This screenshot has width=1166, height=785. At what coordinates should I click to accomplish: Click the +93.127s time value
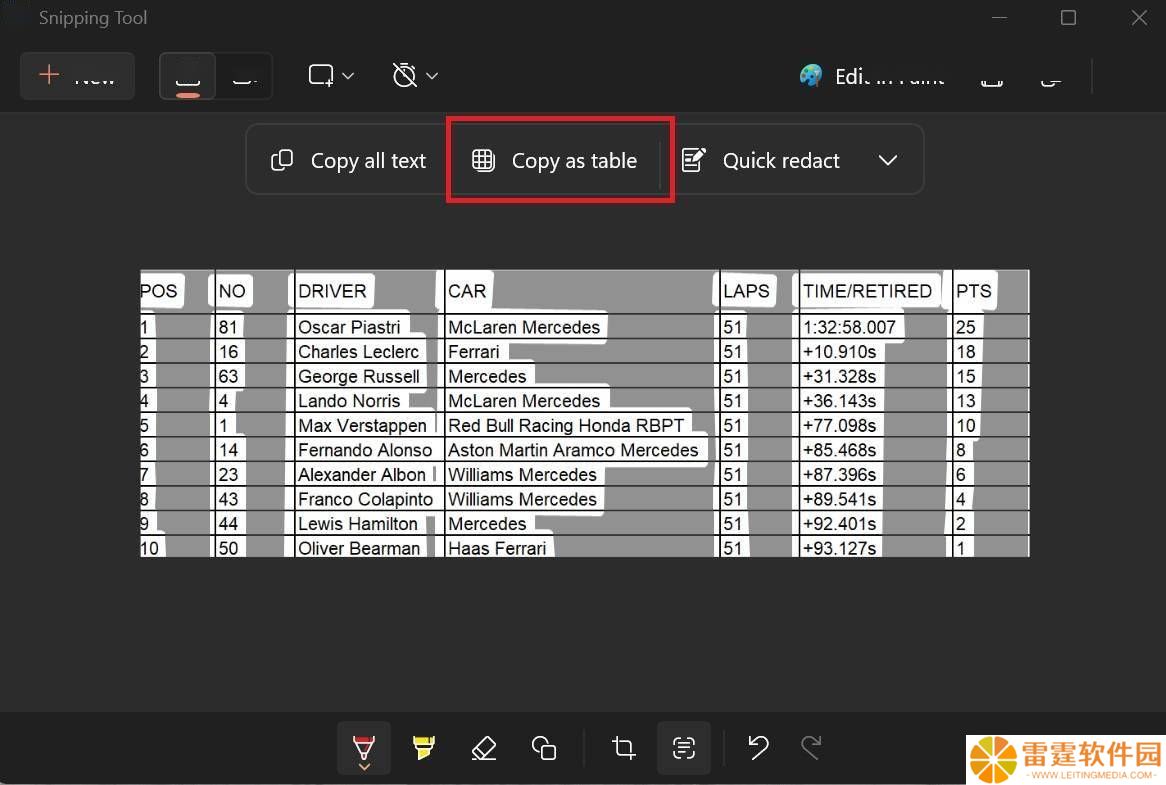coord(840,548)
